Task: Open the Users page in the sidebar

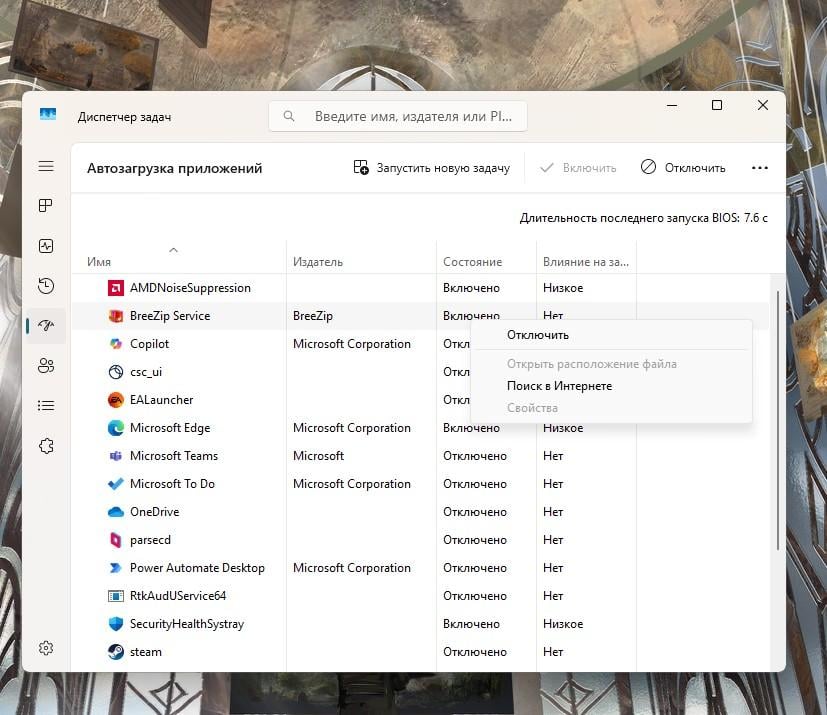Action: point(46,365)
